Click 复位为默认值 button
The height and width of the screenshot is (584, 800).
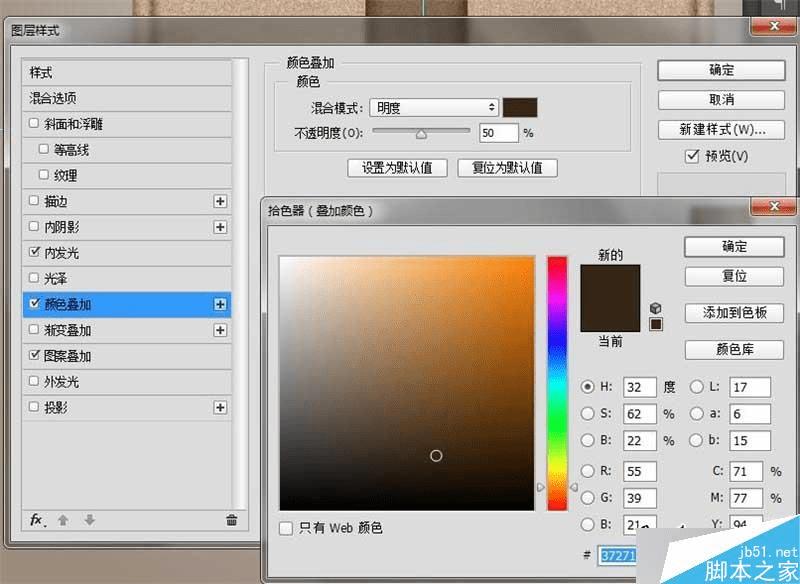507,168
